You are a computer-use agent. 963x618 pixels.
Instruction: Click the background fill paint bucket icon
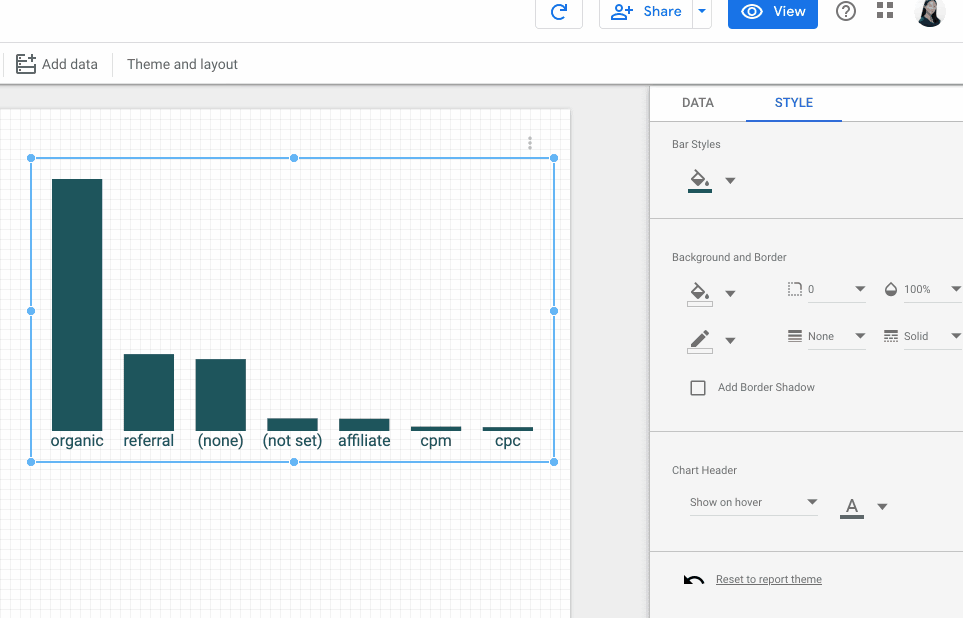[x=700, y=292]
